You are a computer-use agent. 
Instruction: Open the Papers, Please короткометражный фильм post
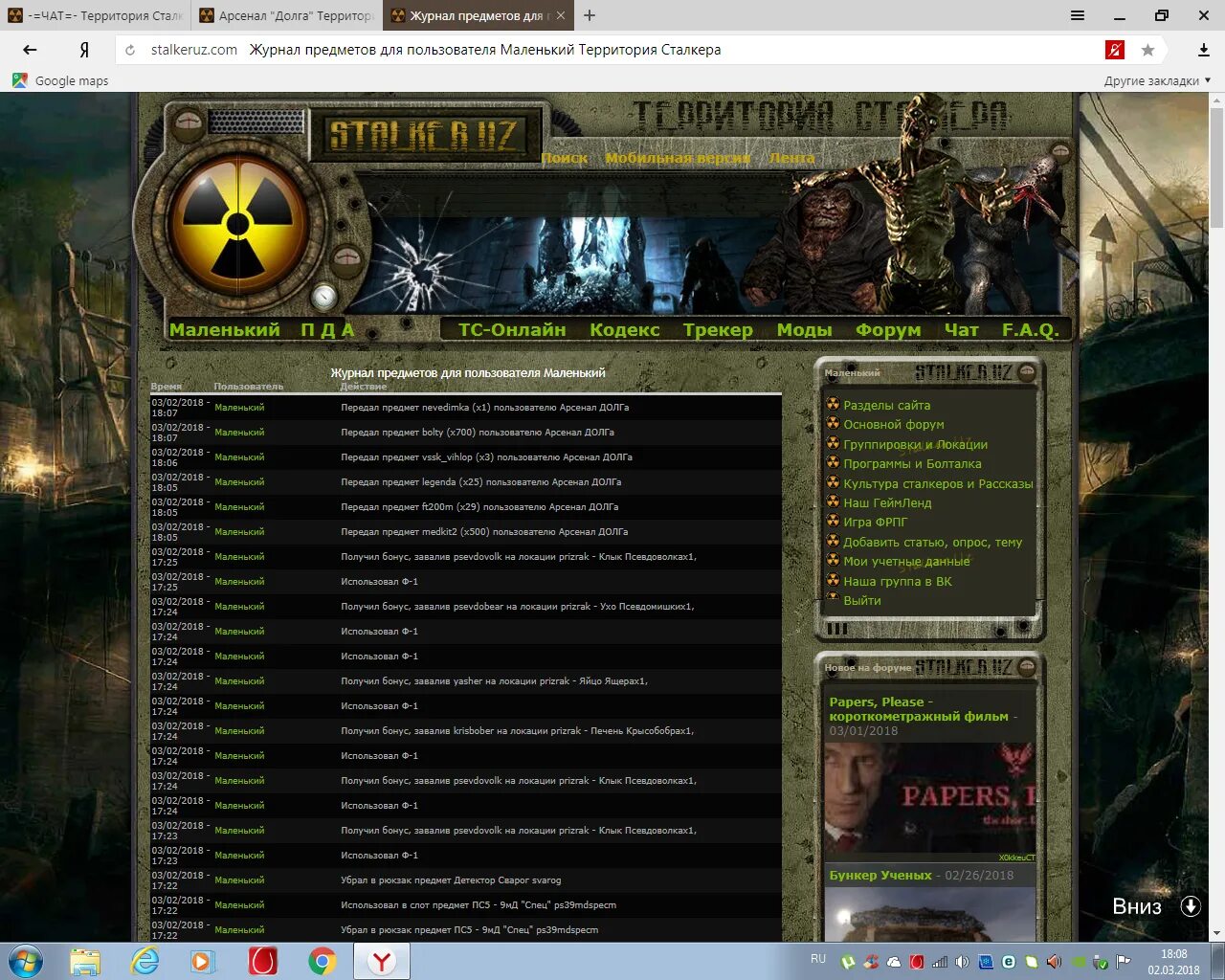coord(919,709)
